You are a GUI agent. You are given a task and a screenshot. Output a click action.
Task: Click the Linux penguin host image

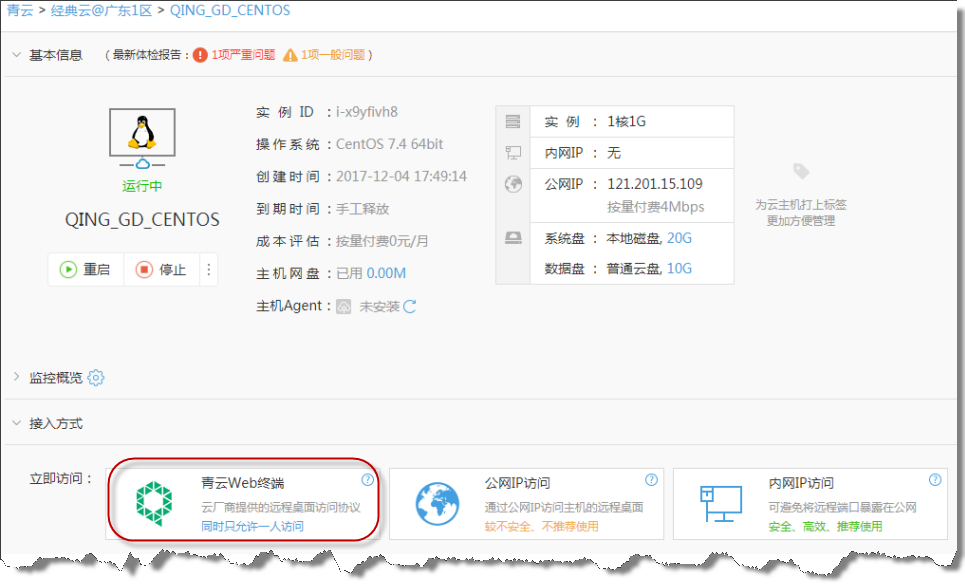click(142, 132)
